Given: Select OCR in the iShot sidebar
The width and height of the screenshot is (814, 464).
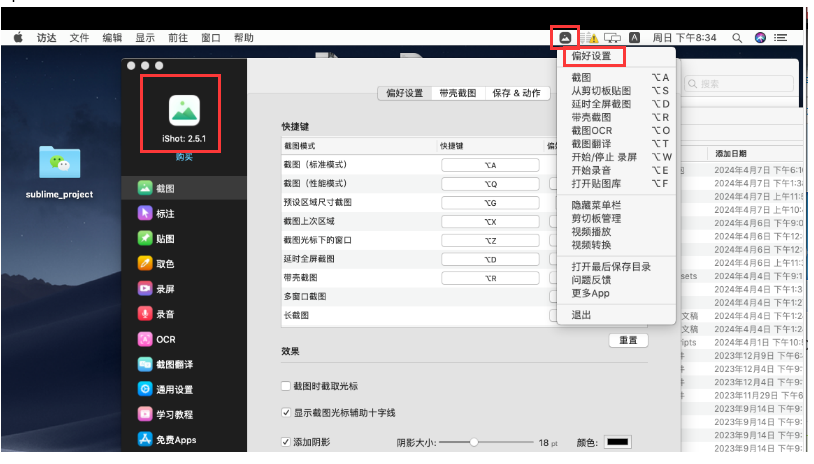Looking at the screenshot, I should pyautogui.click(x=184, y=339).
